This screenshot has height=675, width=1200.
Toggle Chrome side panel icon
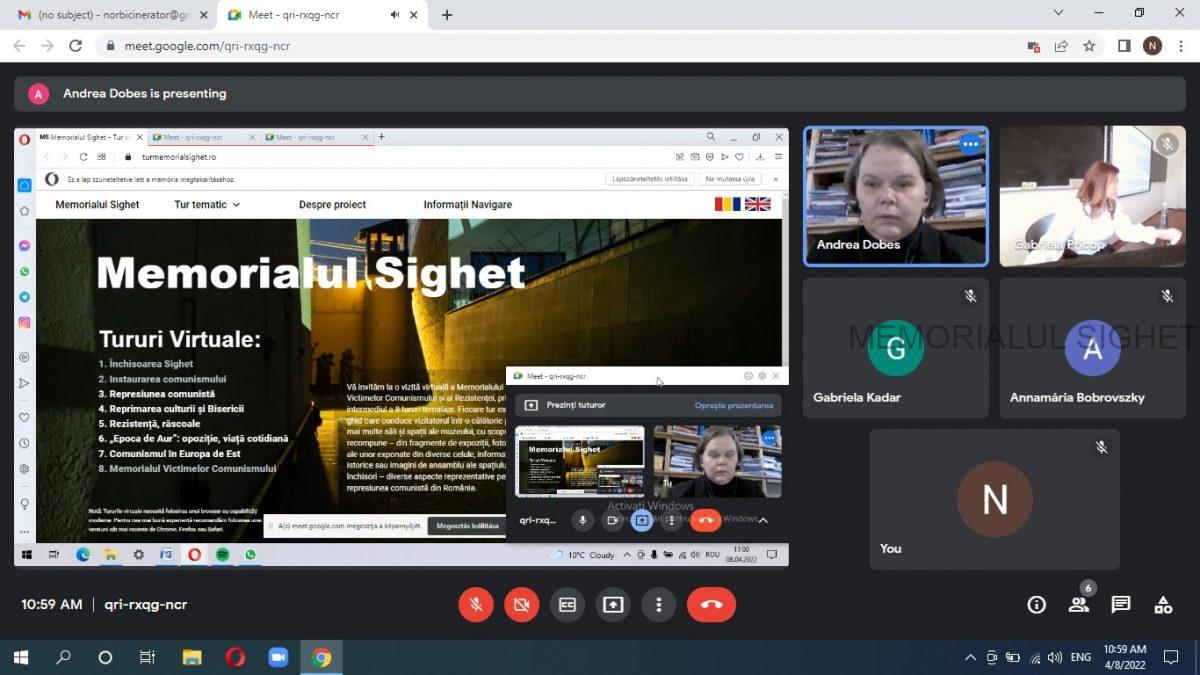click(1124, 46)
